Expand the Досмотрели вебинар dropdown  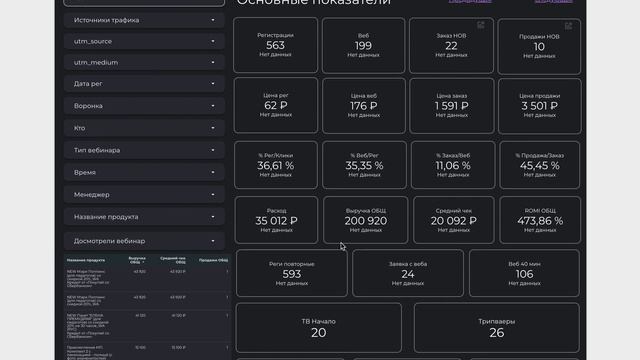pos(144,241)
